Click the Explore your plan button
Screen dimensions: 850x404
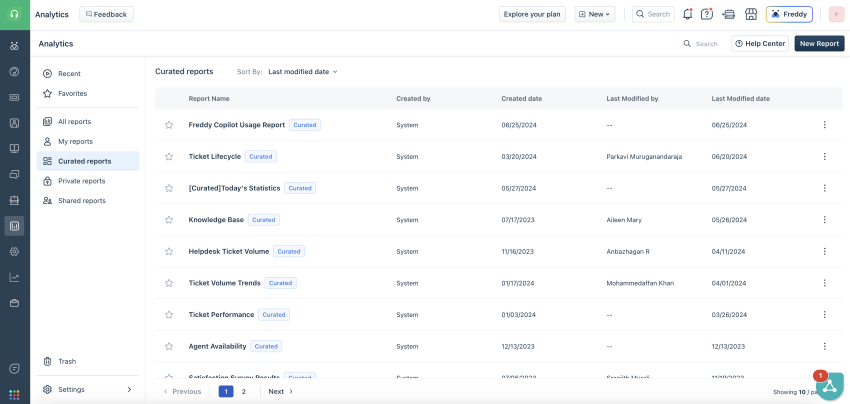tap(532, 15)
